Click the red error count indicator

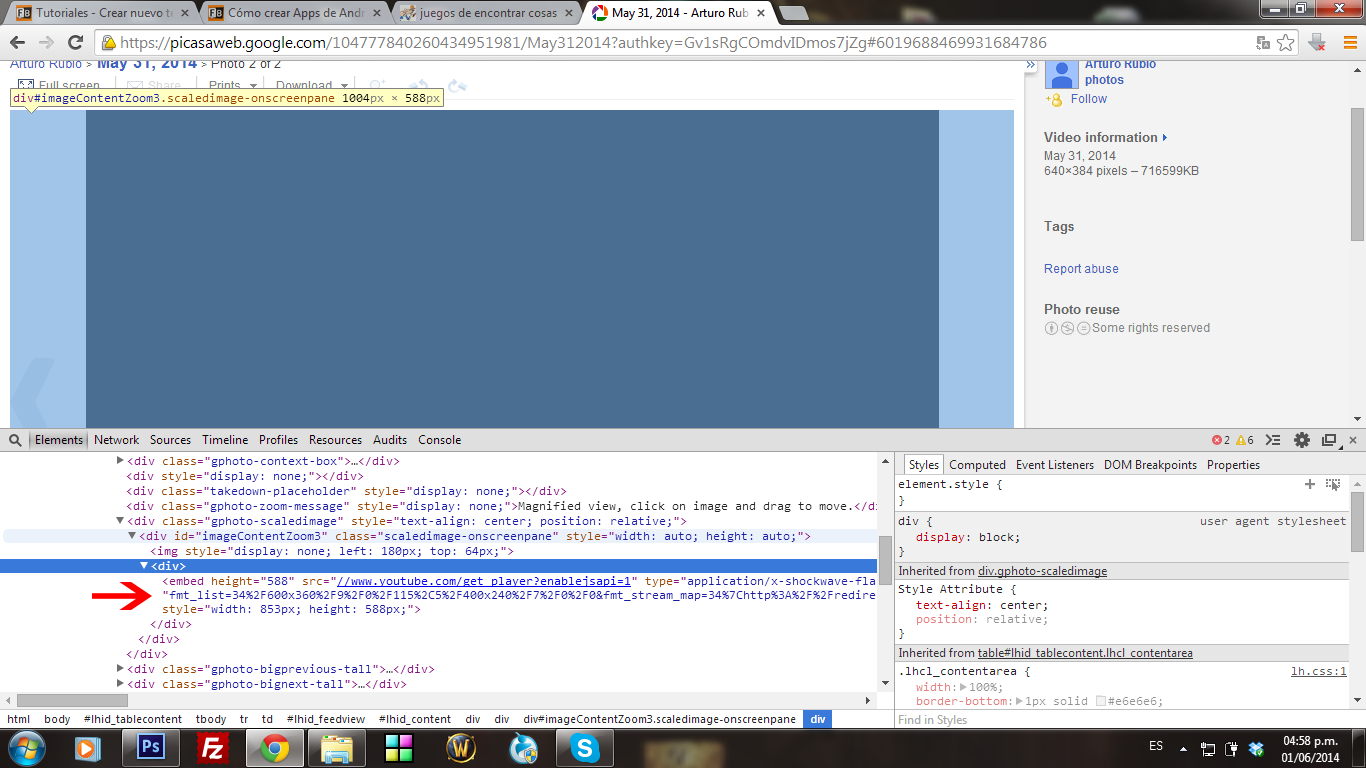pyautogui.click(x=1220, y=440)
